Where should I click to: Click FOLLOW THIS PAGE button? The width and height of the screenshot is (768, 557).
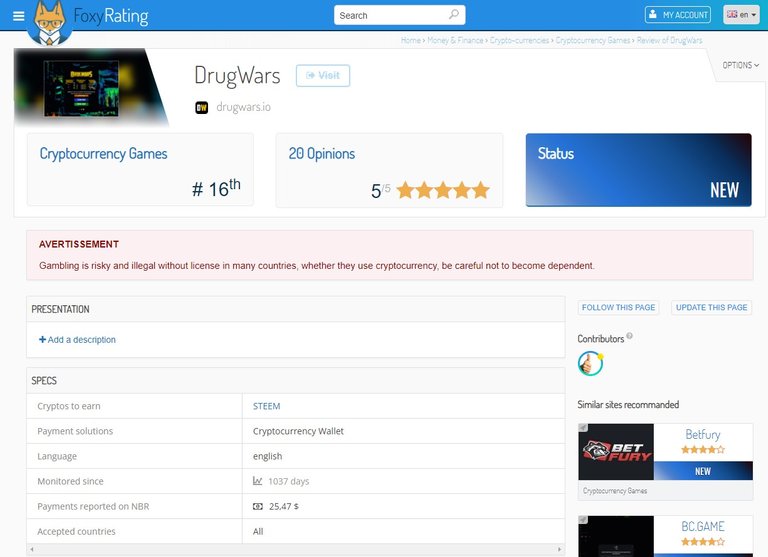[618, 308]
